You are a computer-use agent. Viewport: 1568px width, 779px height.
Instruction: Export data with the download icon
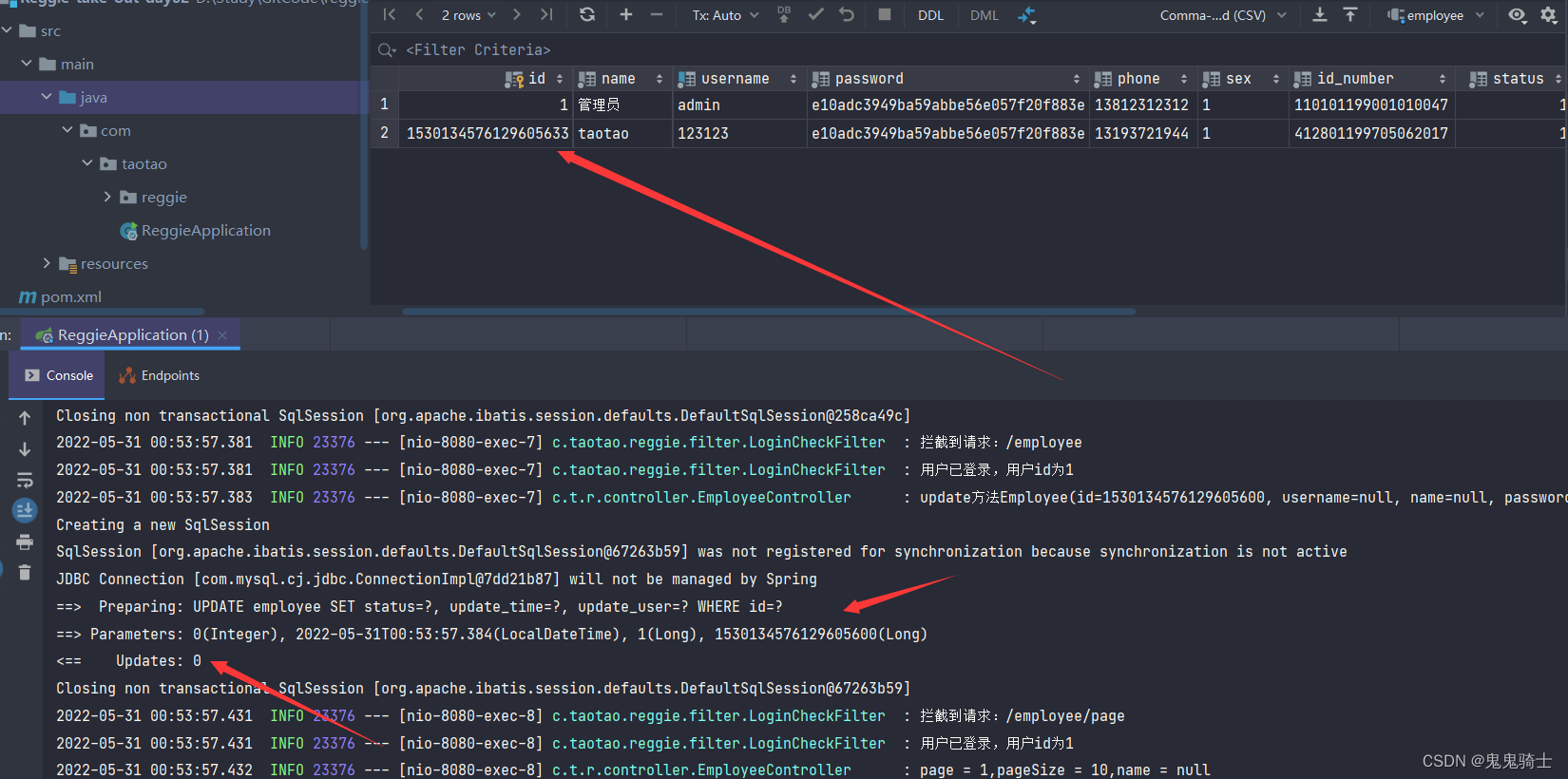1320,14
